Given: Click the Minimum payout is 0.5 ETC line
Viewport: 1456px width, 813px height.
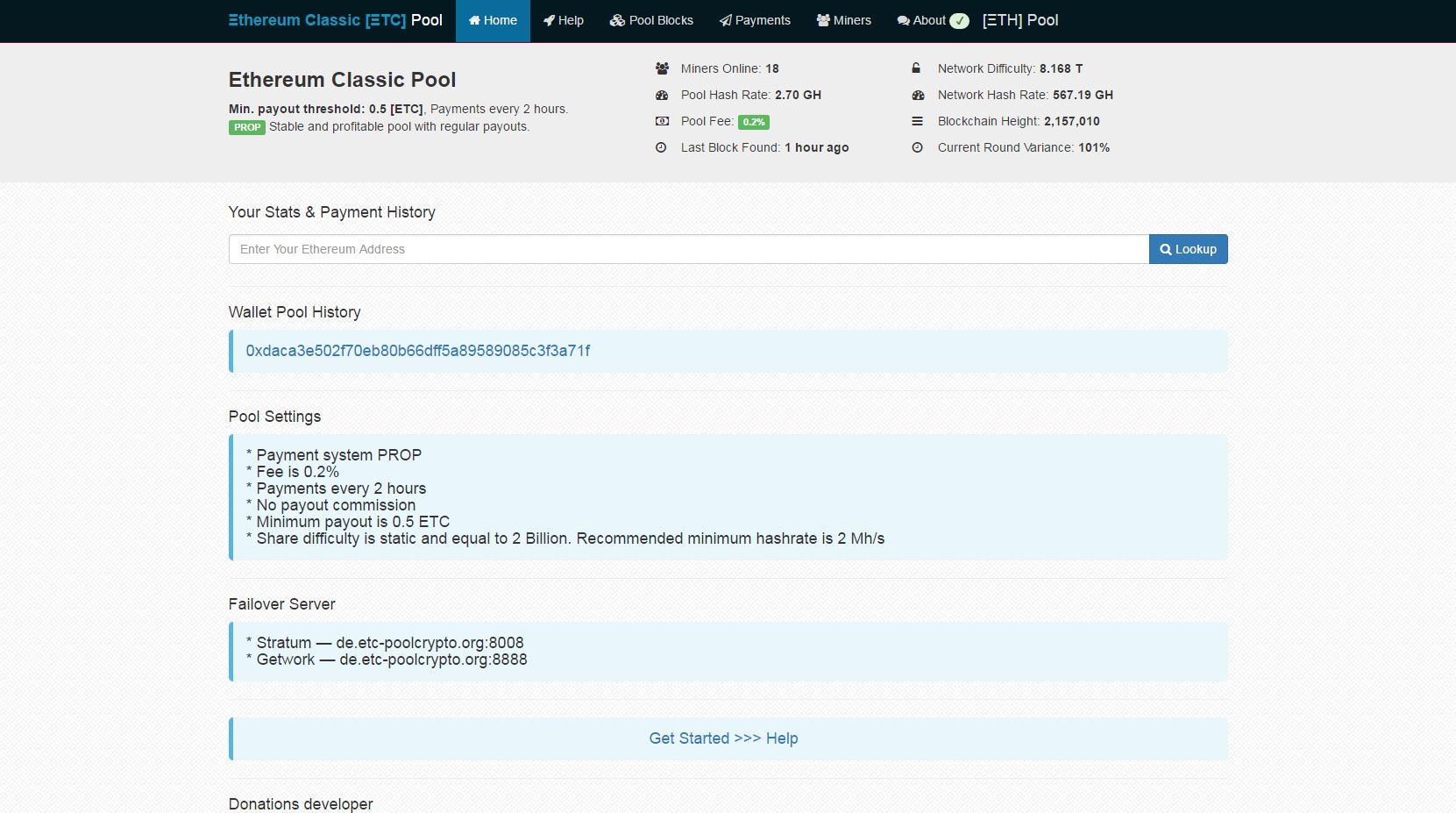Looking at the screenshot, I should (348, 522).
